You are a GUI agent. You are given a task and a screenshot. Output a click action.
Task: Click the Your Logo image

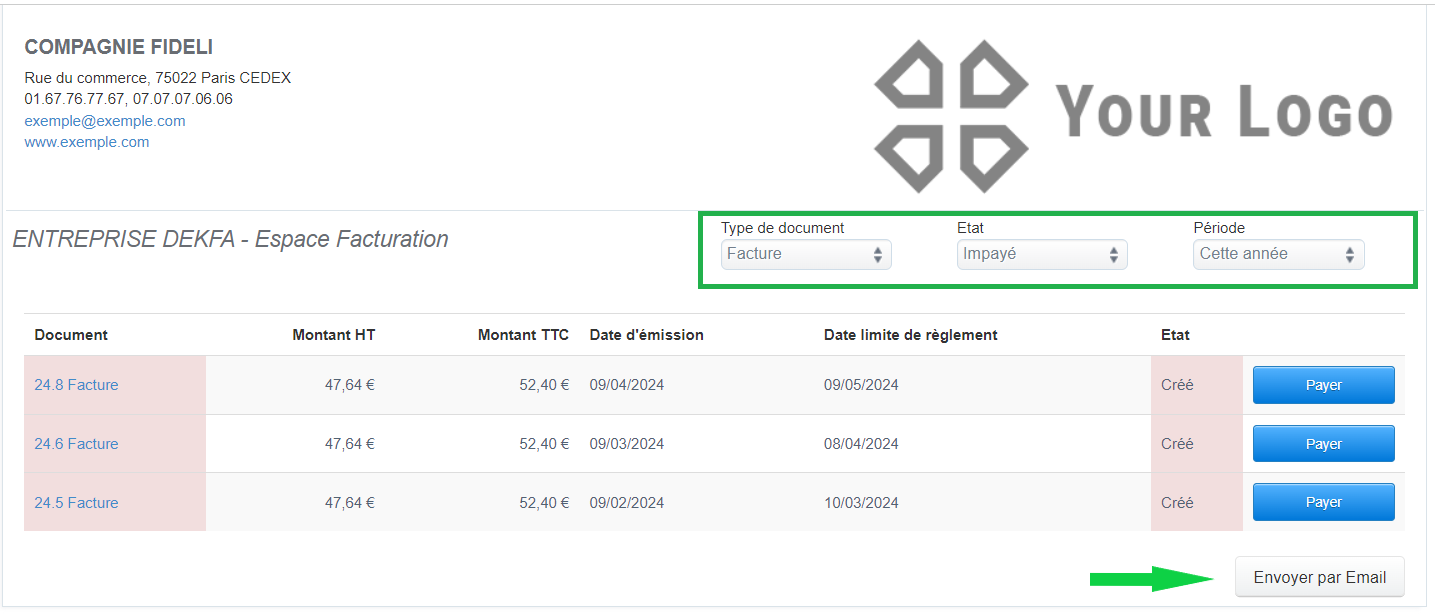tap(1133, 116)
